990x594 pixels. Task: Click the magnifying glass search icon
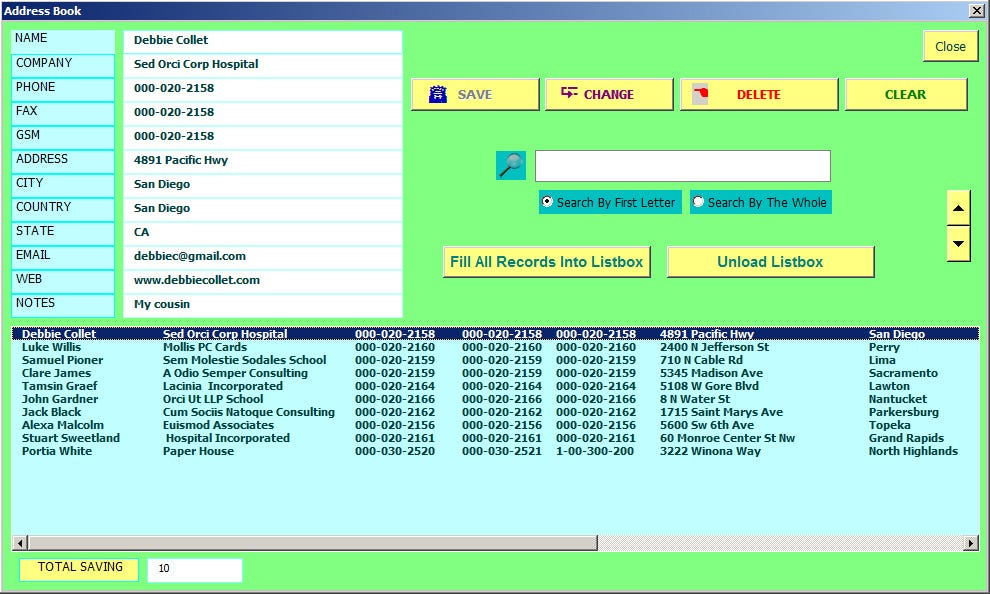[510, 165]
